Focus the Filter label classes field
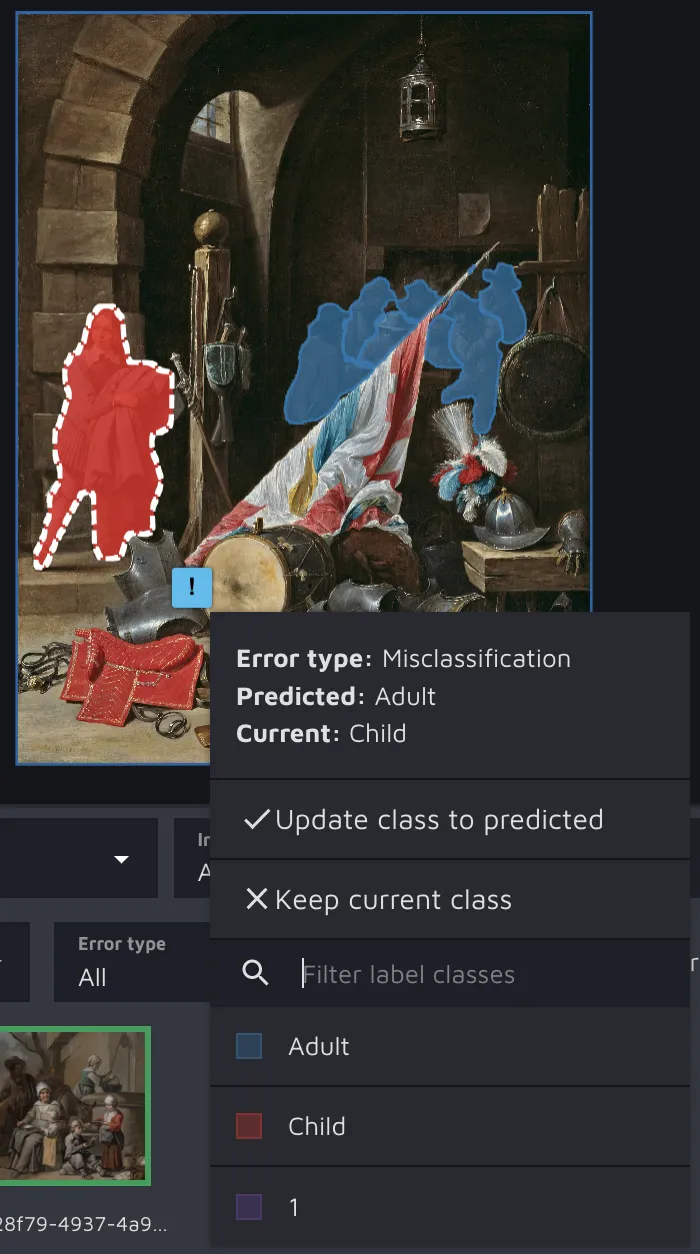The image size is (700, 1254). 490,973
